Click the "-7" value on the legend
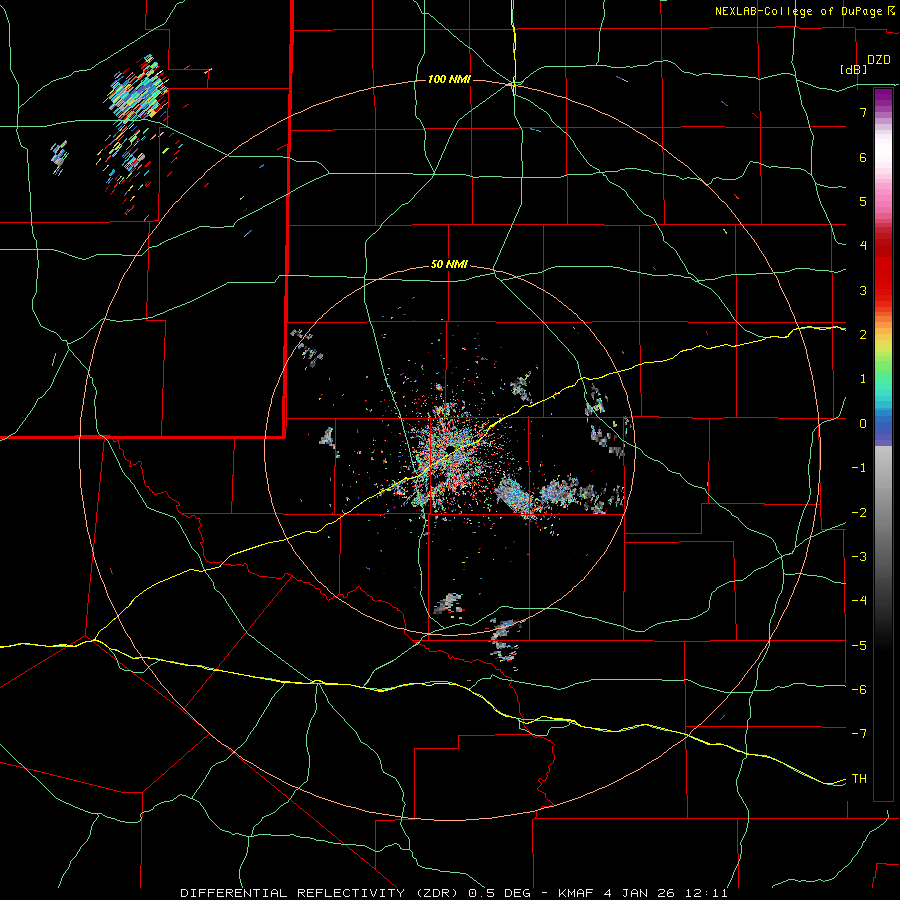The height and width of the screenshot is (900, 900). [859, 734]
